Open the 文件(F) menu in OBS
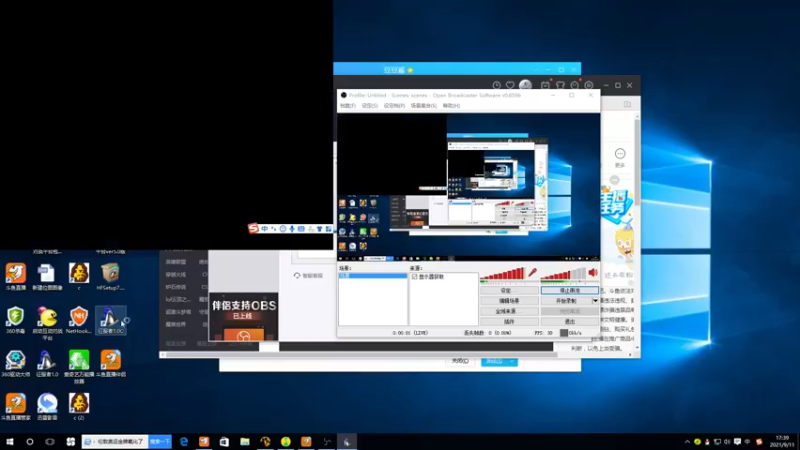This screenshot has height=450, width=800. [x=347, y=106]
